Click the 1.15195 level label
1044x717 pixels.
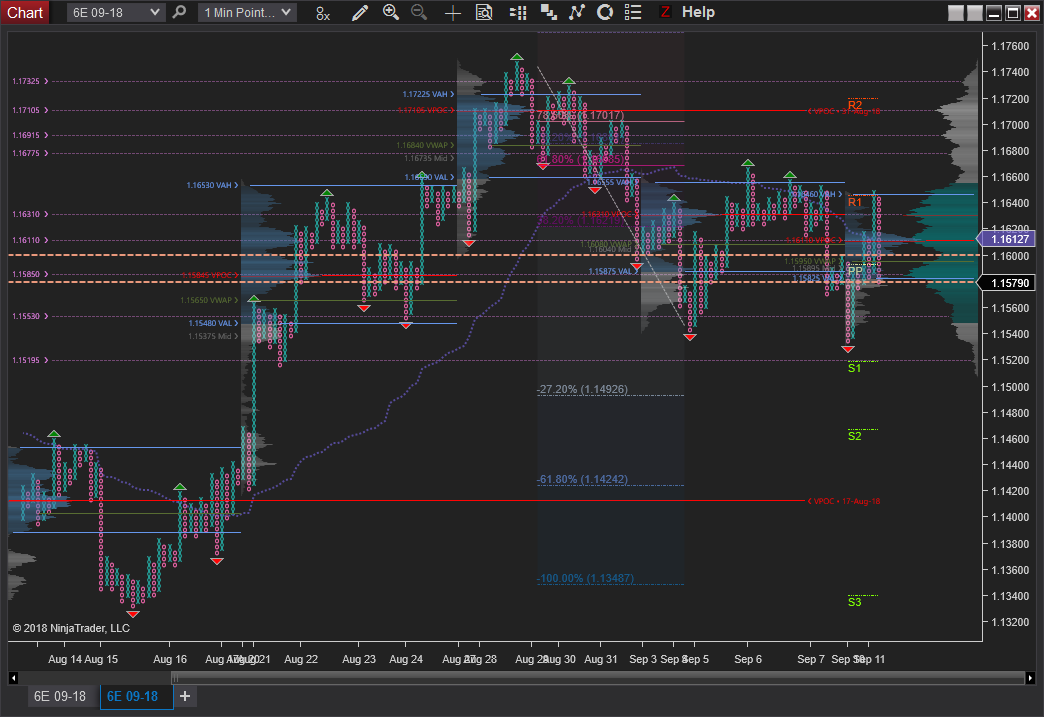tap(29, 360)
